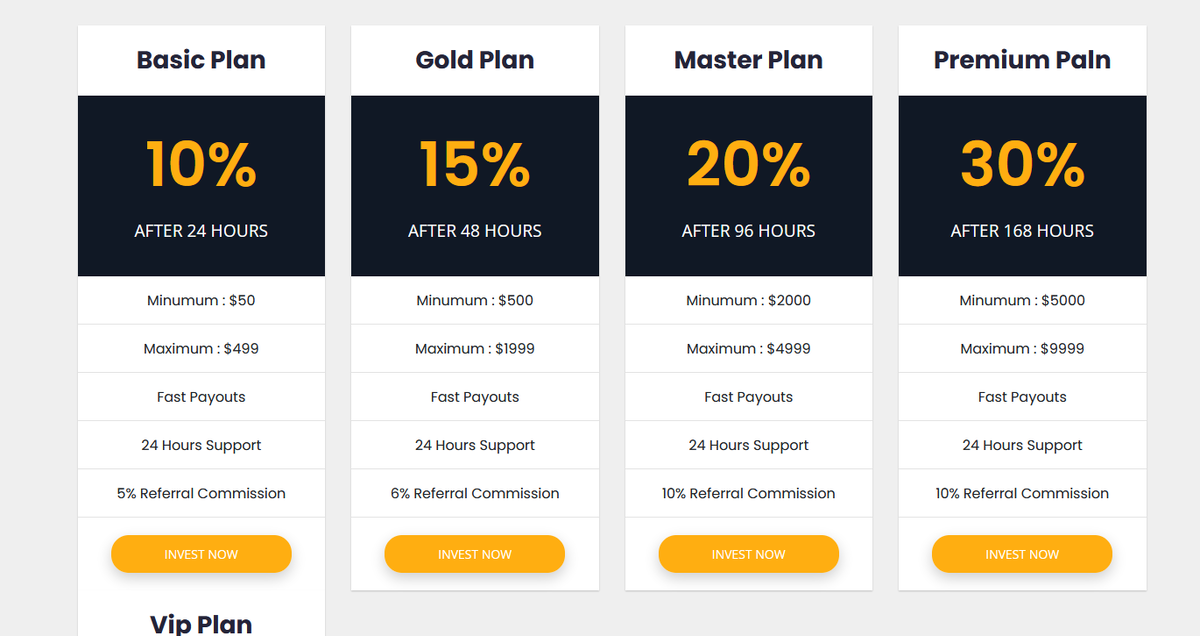1200x636 pixels.
Task: Select the Basic Plan heading
Action: pyautogui.click(x=201, y=60)
